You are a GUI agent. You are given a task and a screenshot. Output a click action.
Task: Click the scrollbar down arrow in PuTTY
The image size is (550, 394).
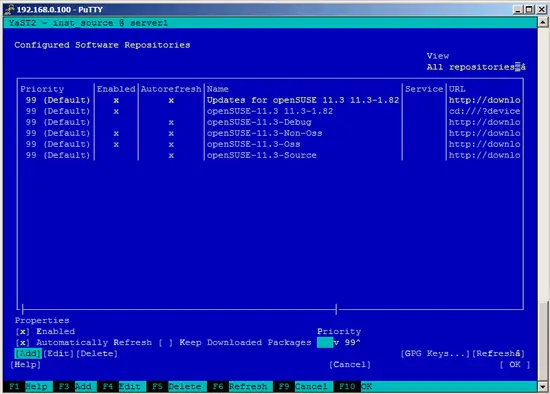coord(543,387)
